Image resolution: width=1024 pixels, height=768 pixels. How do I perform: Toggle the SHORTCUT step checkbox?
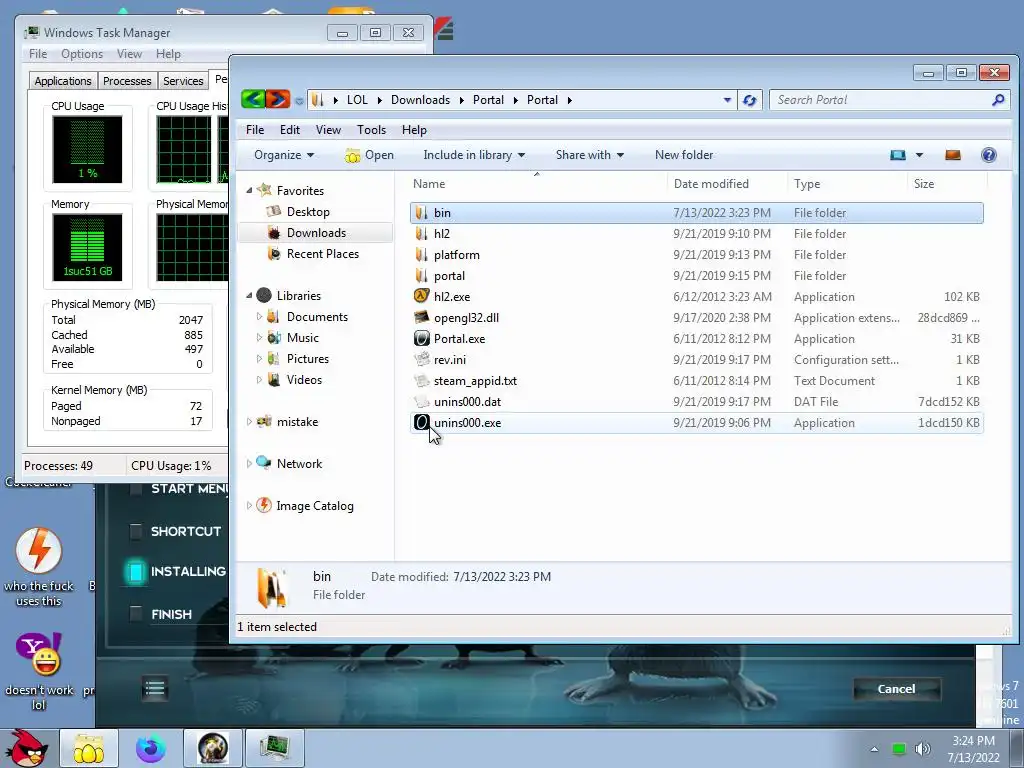pyautogui.click(x=136, y=531)
